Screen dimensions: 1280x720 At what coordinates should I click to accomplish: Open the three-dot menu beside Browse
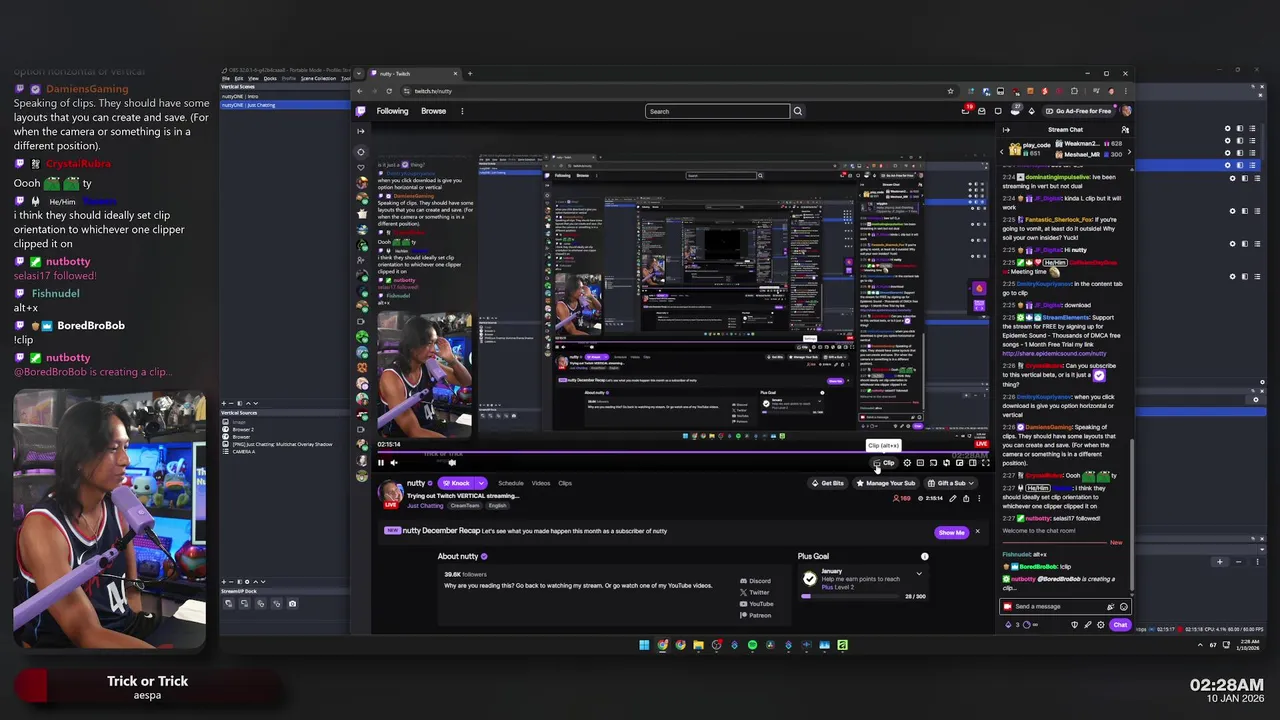(x=462, y=111)
